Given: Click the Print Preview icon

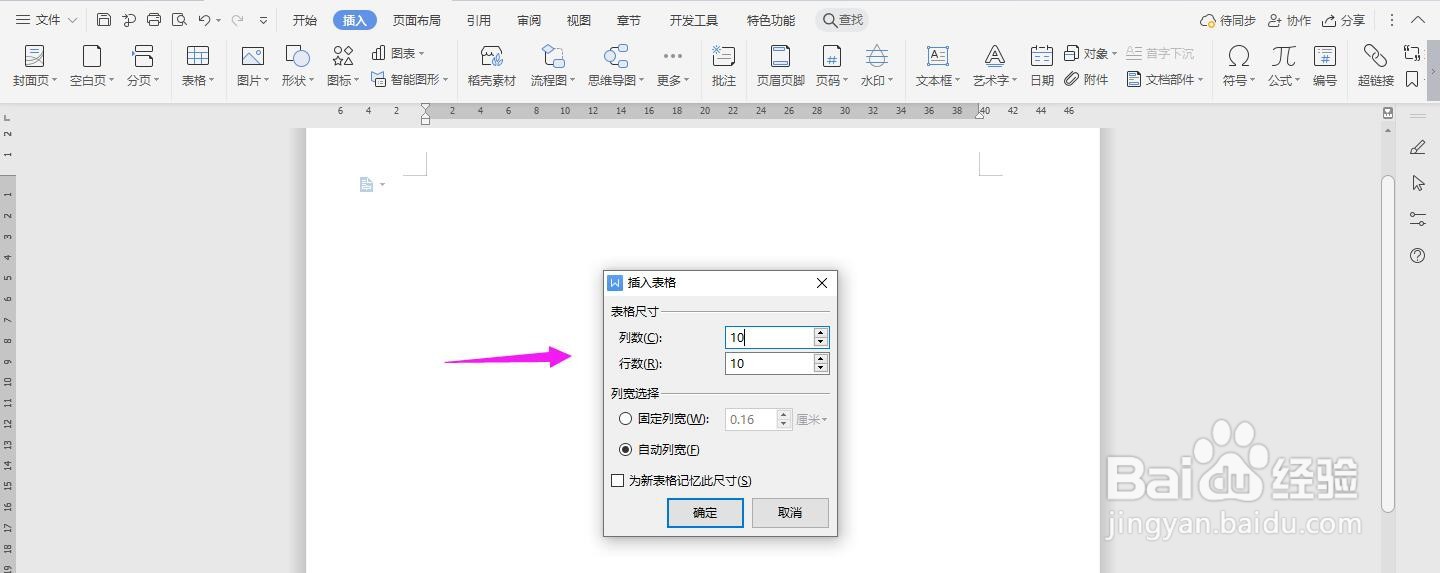Looking at the screenshot, I should [x=179, y=20].
